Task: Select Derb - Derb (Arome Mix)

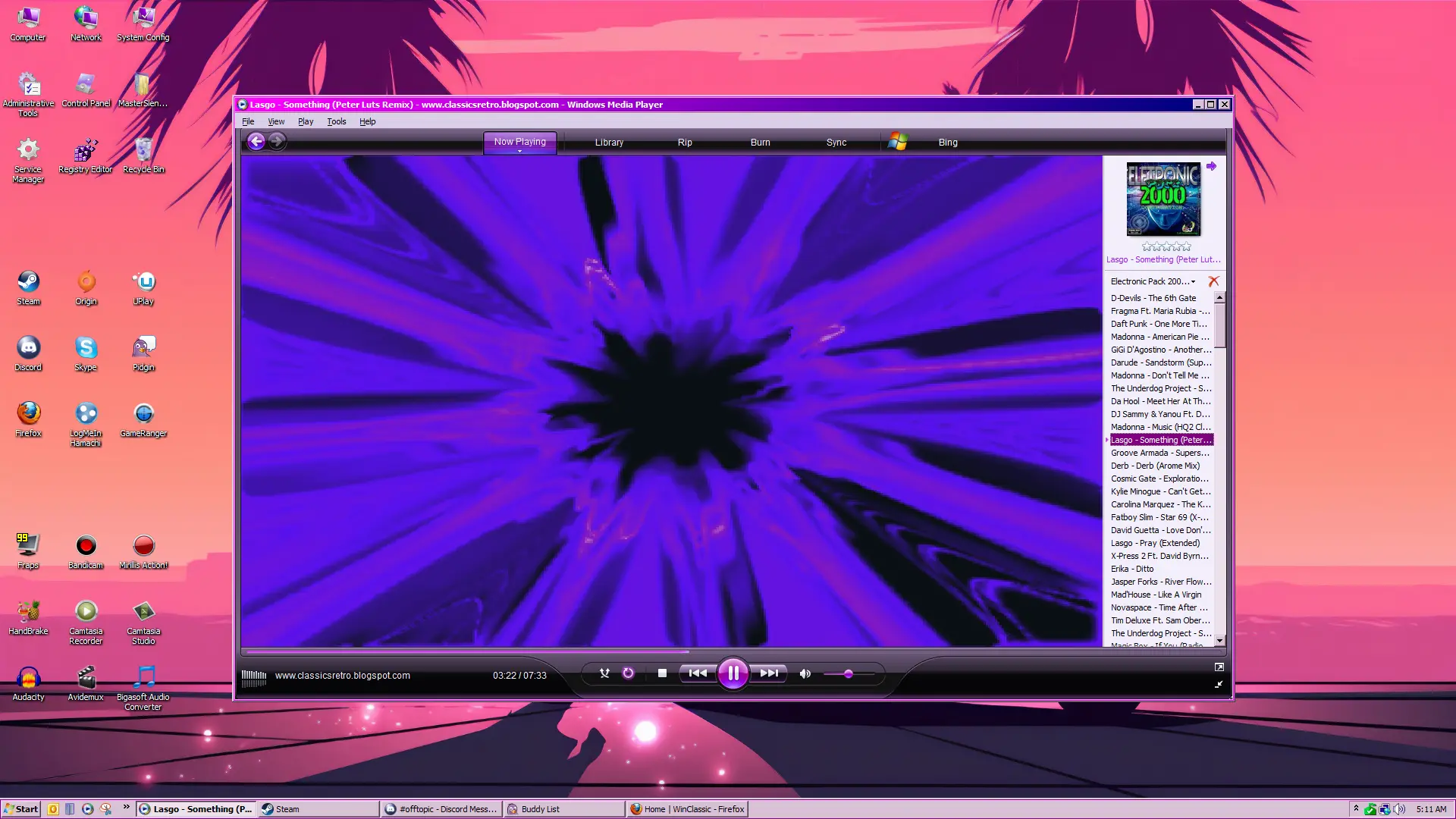Action: tap(1160, 466)
